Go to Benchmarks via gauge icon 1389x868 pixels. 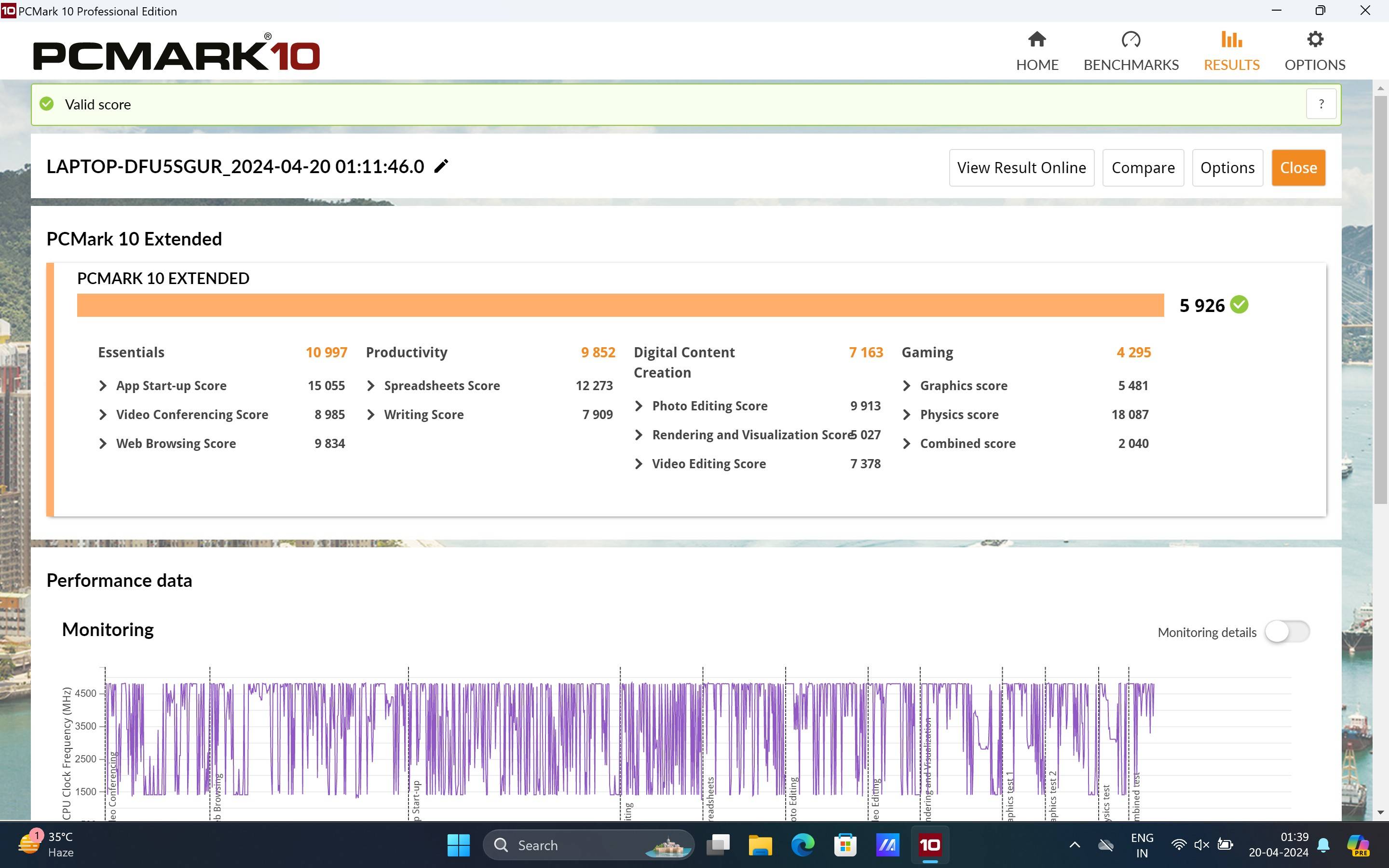(x=1130, y=40)
